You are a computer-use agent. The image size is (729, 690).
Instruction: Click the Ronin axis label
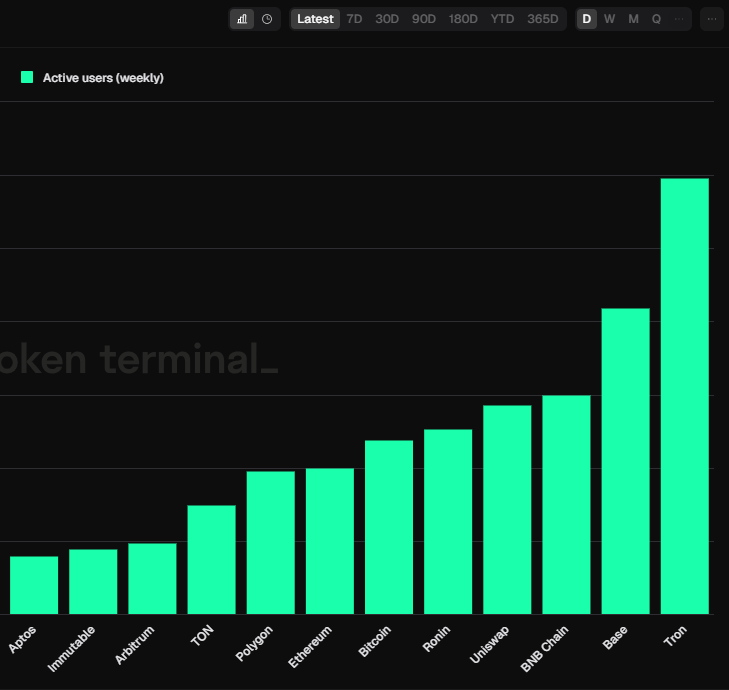(437, 638)
